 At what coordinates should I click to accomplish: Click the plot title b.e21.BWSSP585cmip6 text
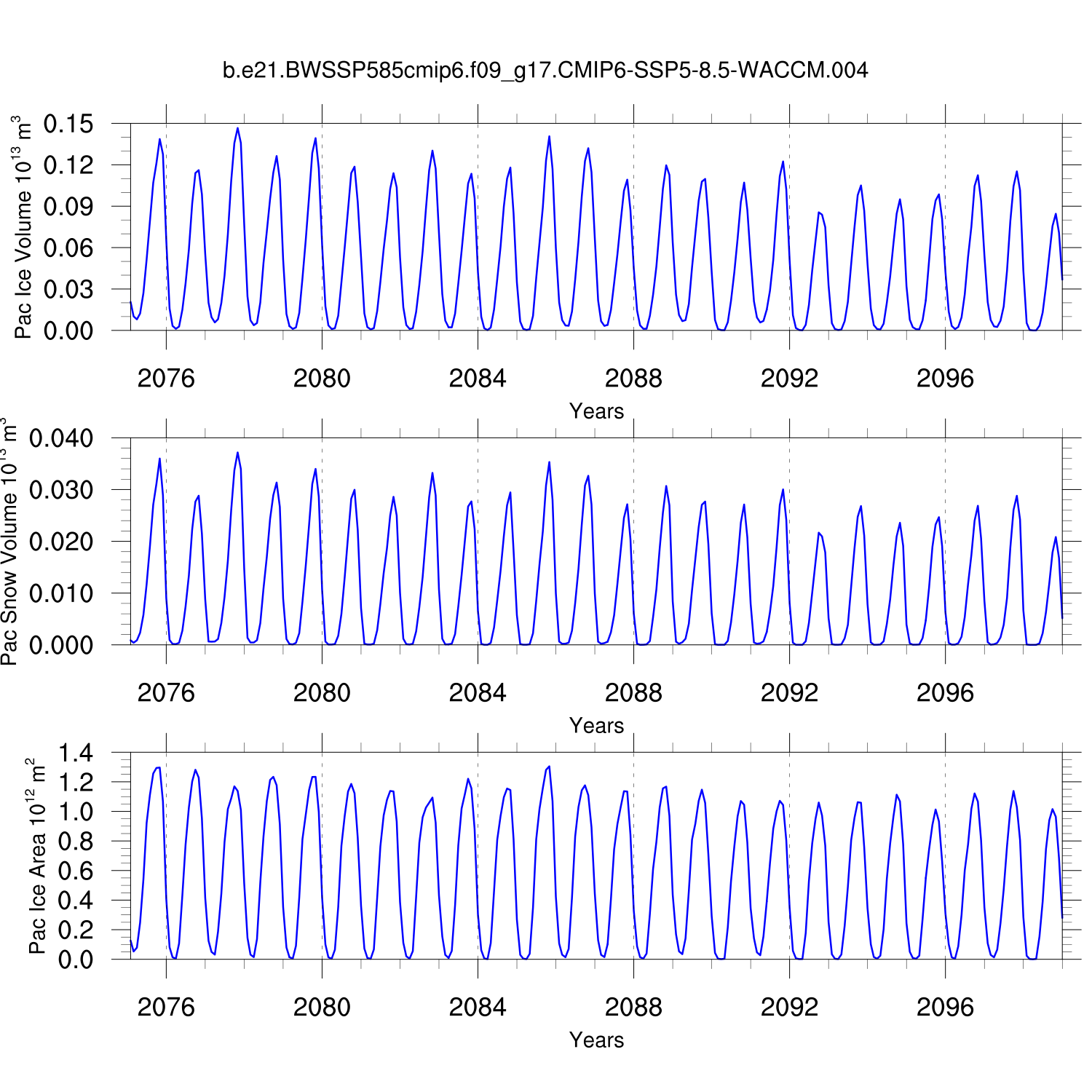tap(545, 71)
